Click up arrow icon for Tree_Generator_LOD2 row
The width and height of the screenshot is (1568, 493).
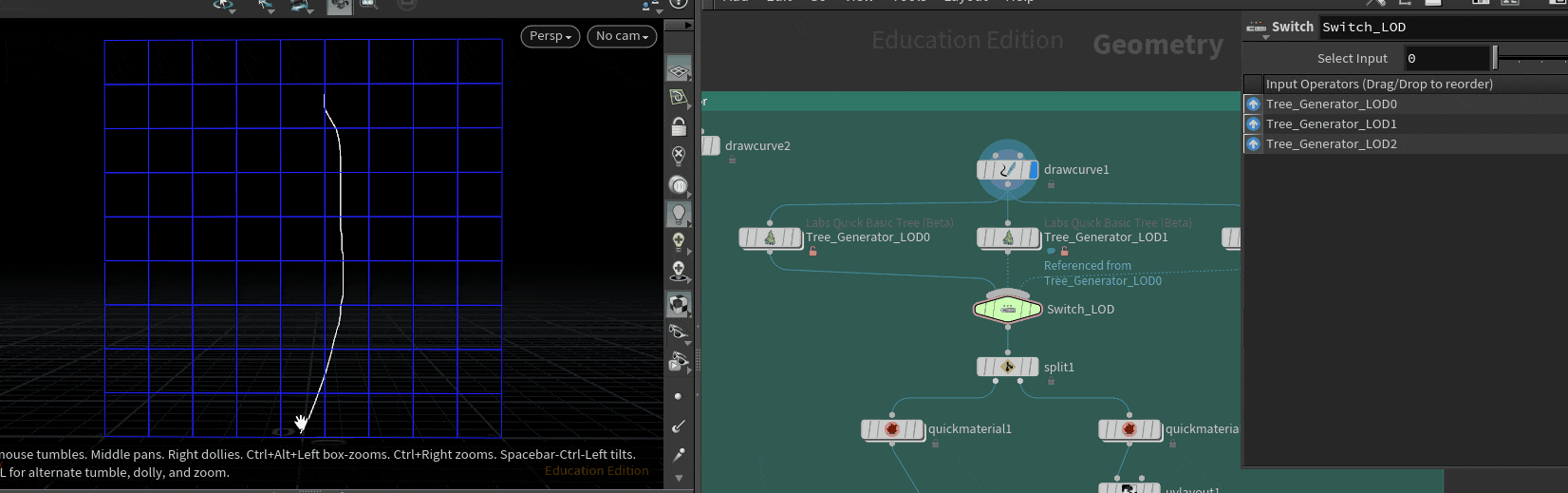click(1253, 144)
